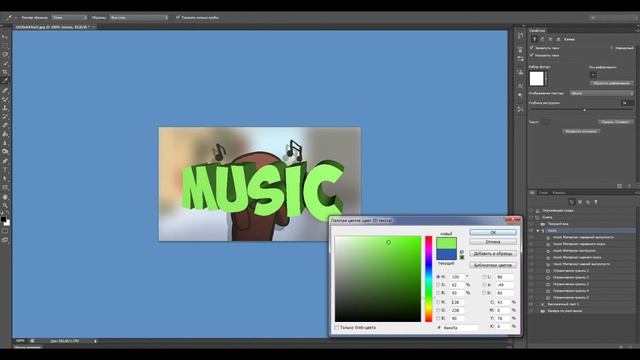Open the 'Отображение текстур' dropdown
This screenshot has height=360, width=640.
[602, 93]
